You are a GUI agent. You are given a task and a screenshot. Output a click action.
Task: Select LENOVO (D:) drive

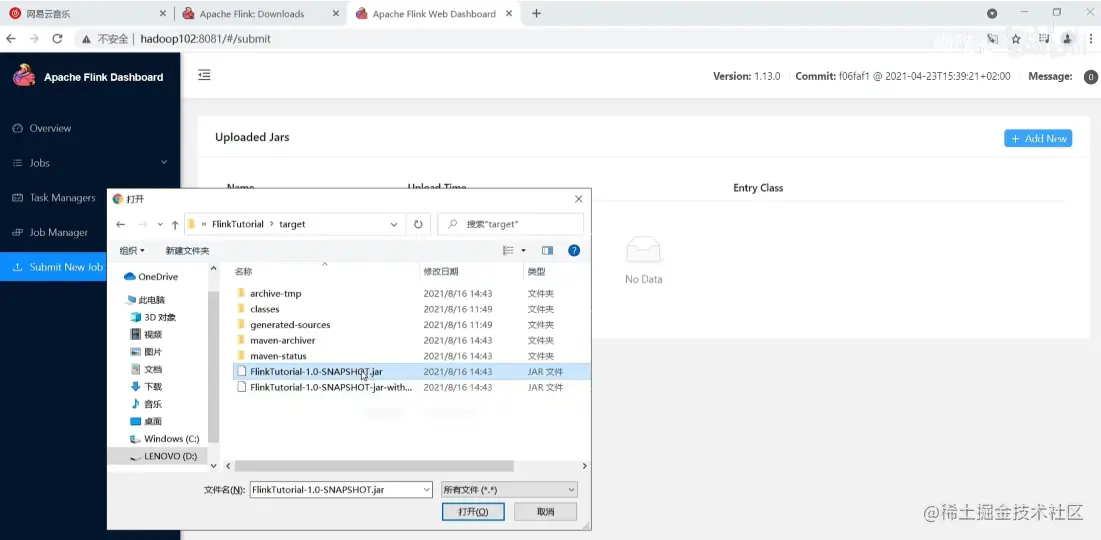point(164,456)
